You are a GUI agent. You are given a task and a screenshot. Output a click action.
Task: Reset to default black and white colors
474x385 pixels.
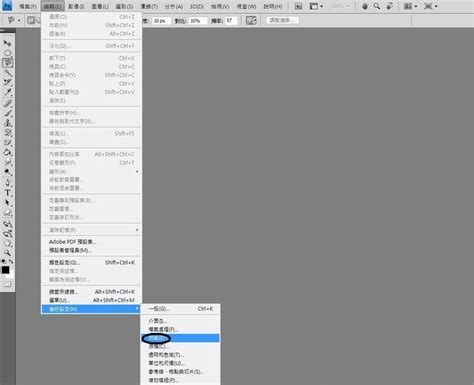[x=4, y=262]
